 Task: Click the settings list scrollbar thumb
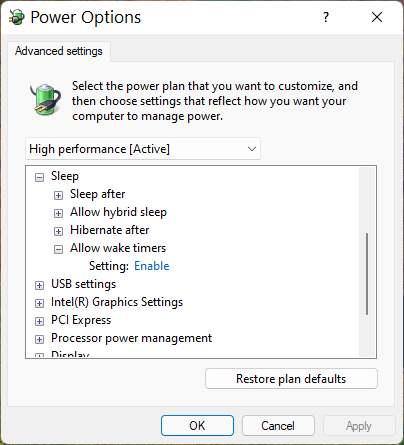click(367, 274)
